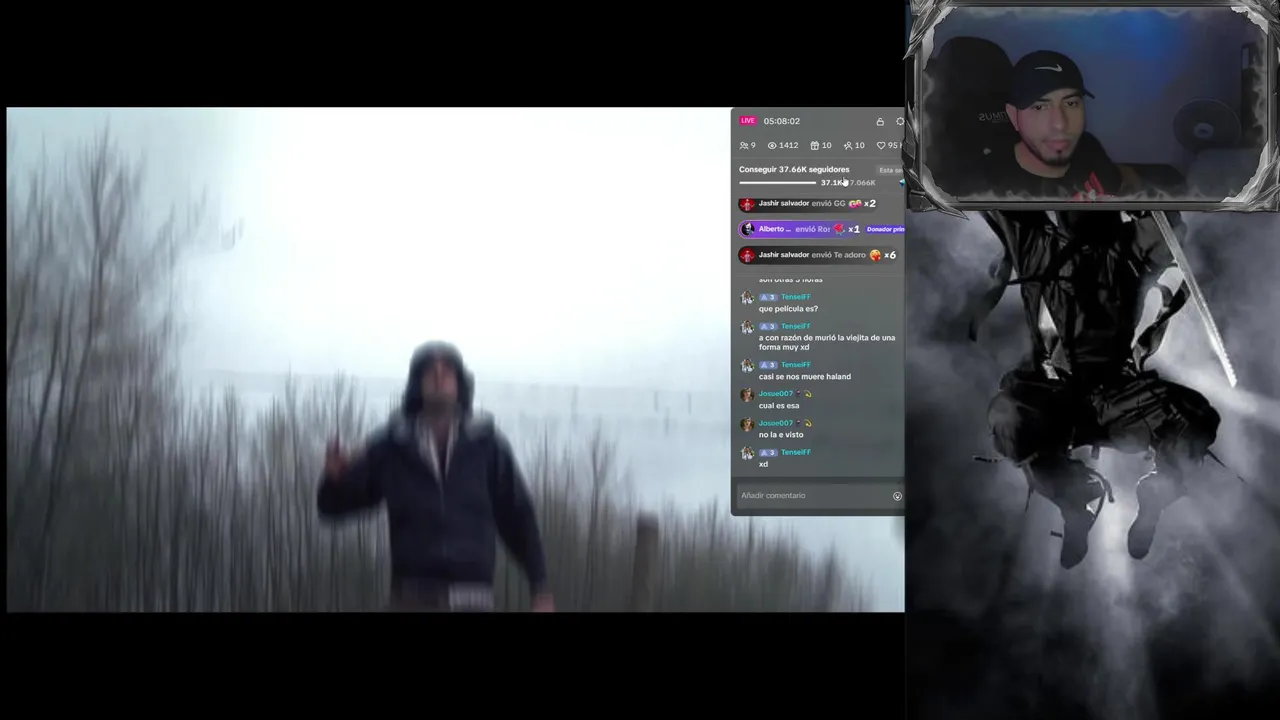Screen dimensions: 1280x720
Task: Click username TenseiFF above 'casi se nos muere haland'
Action: tap(796, 365)
